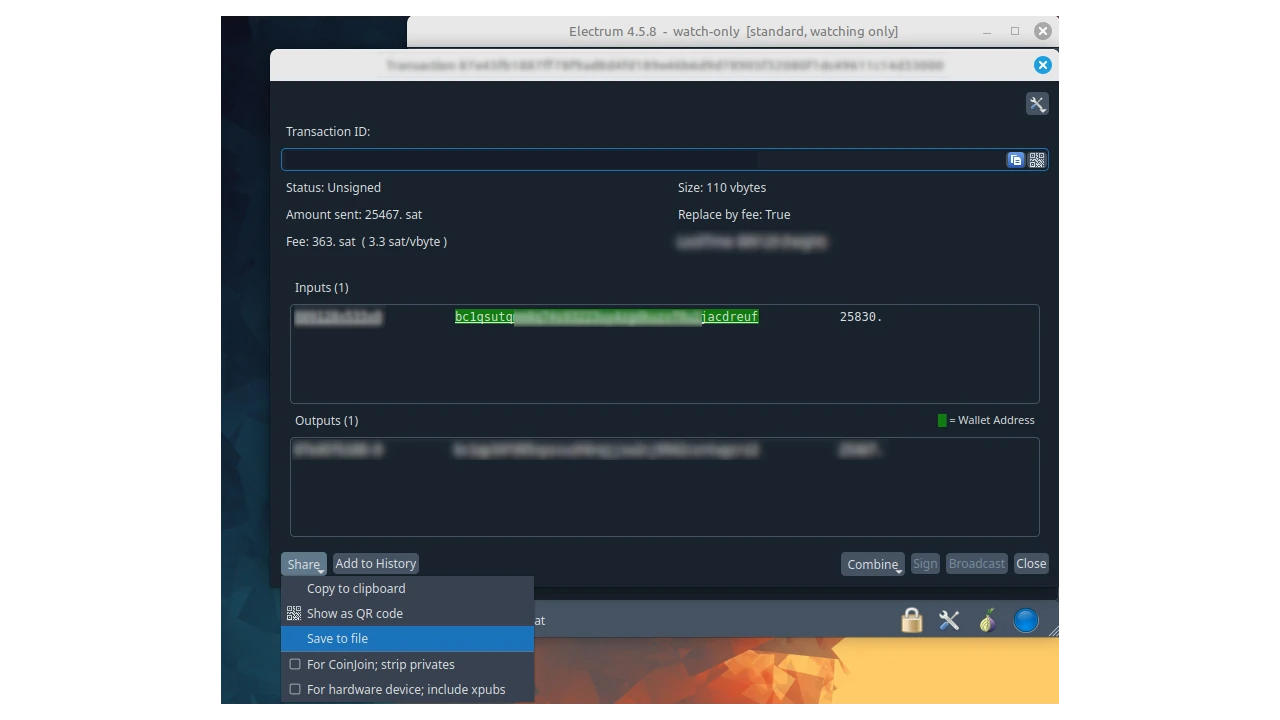The image size is (1280, 720).
Task: Enable For CoinJoin; strip privates option
Action: [295, 664]
